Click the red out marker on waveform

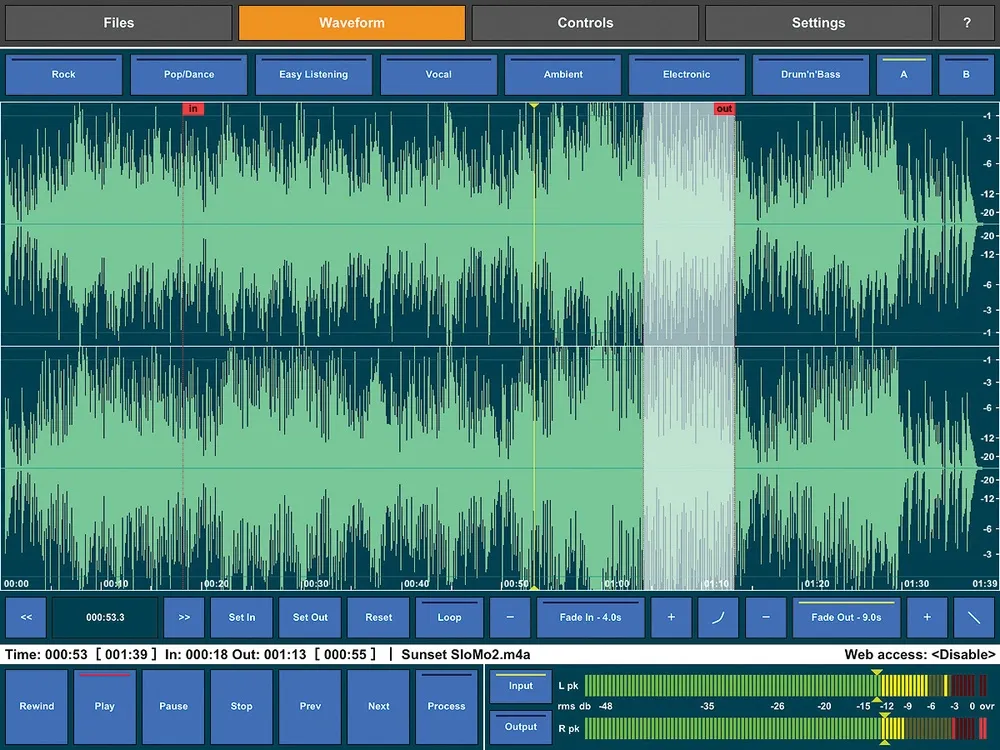(724, 108)
